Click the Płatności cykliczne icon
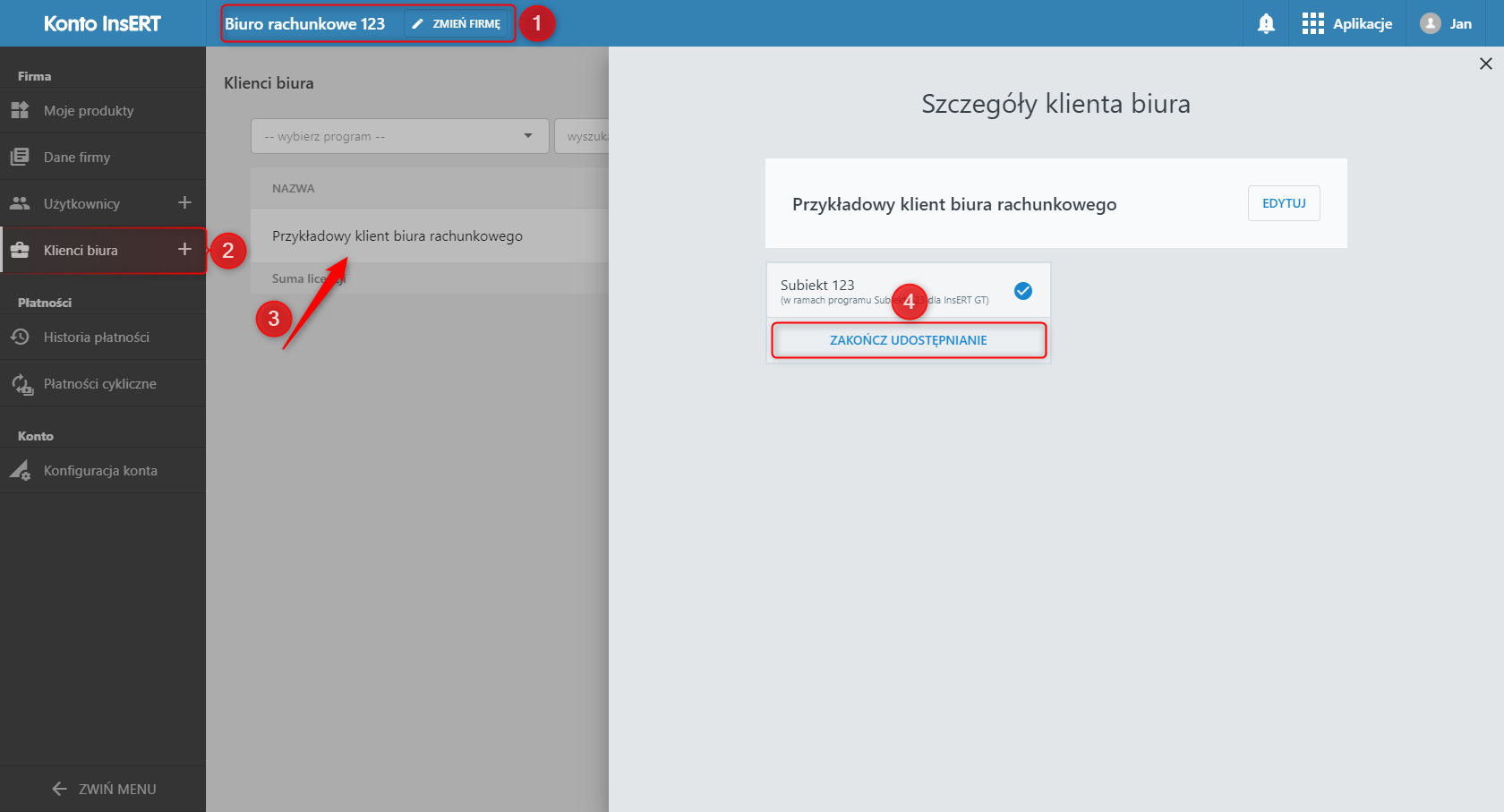1504x812 pixels. [x=21, y=384]
